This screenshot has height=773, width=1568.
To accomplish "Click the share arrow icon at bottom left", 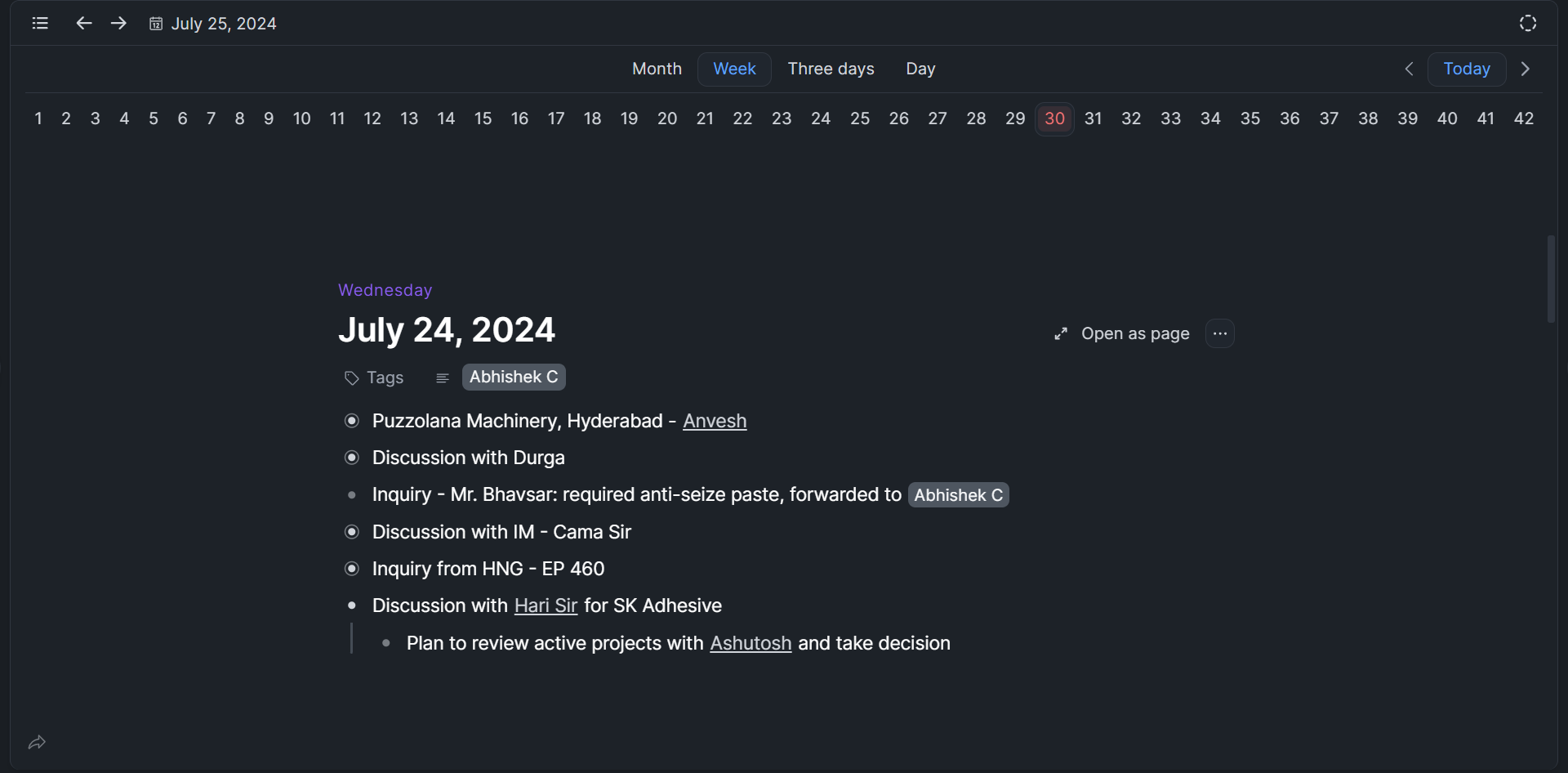I will [x=37, y=743].
